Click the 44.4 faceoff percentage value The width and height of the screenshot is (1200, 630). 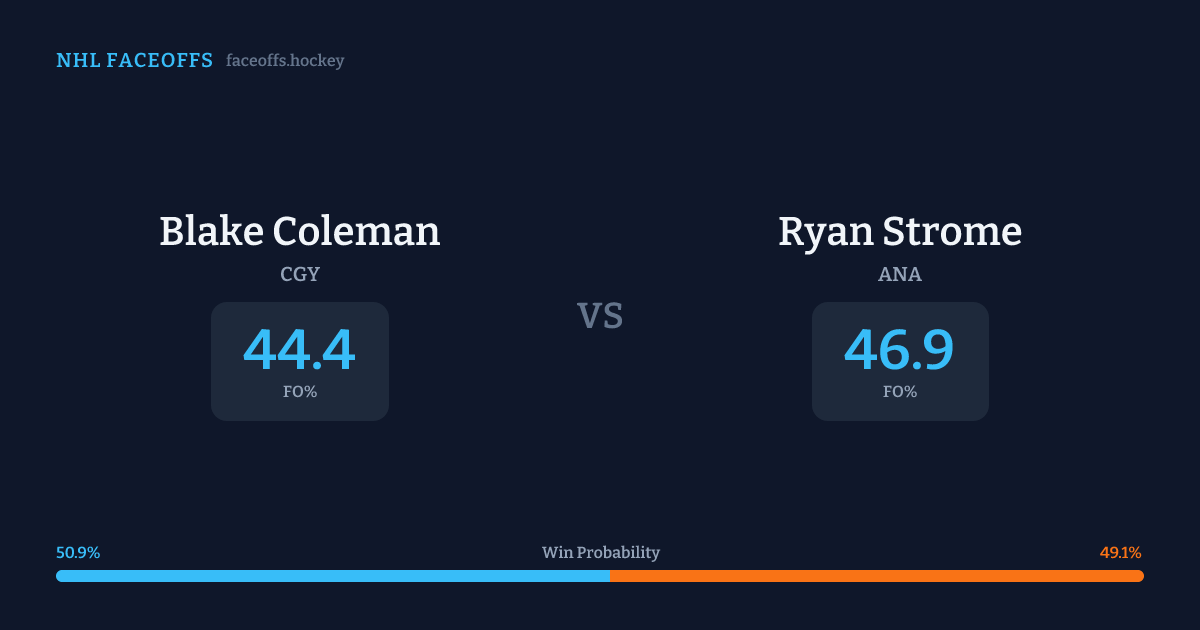point(300,350)
